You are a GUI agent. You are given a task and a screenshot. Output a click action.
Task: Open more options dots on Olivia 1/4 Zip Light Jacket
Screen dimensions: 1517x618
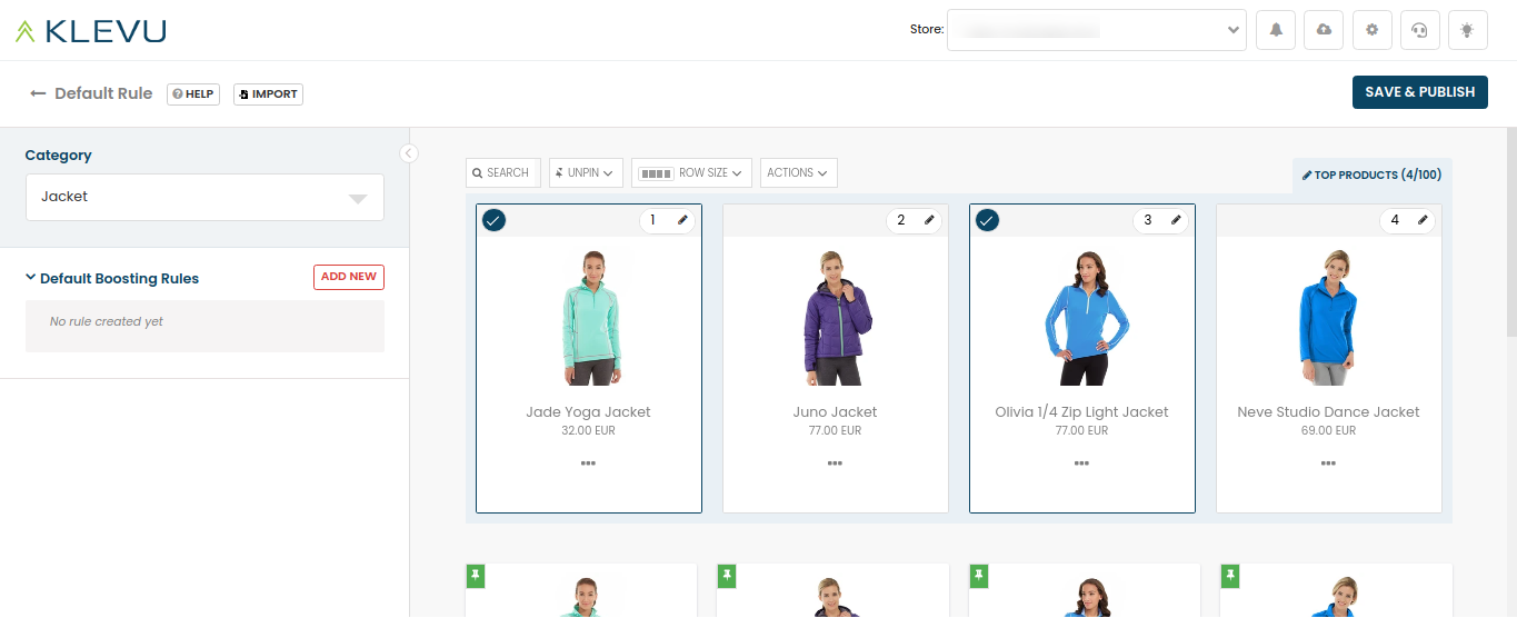coord(1082,463)
